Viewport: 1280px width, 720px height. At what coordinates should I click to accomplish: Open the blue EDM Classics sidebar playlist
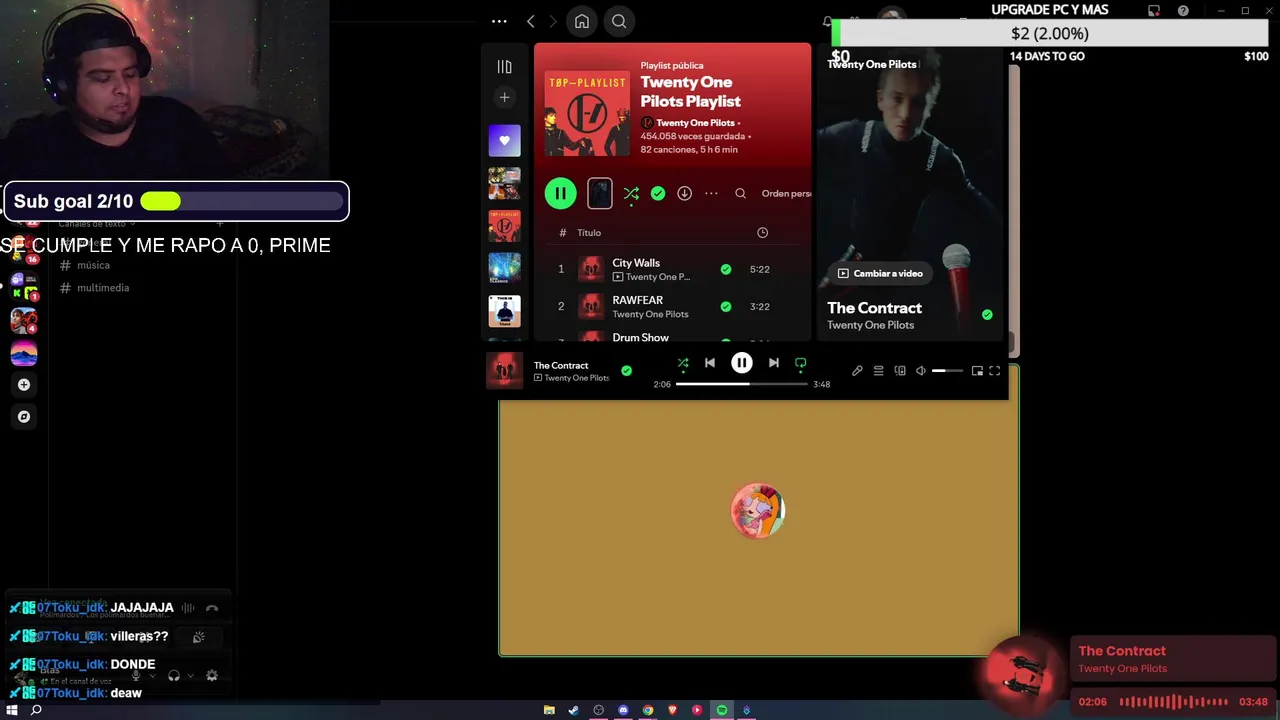tap(504, 268)
